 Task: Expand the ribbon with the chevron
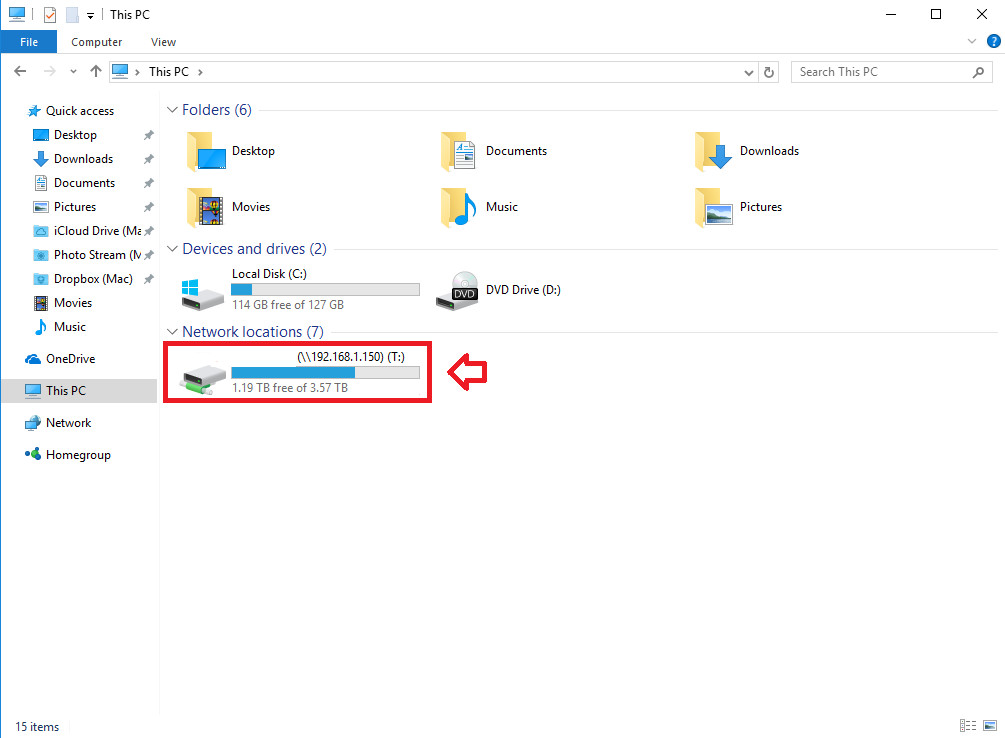(972, 42)
